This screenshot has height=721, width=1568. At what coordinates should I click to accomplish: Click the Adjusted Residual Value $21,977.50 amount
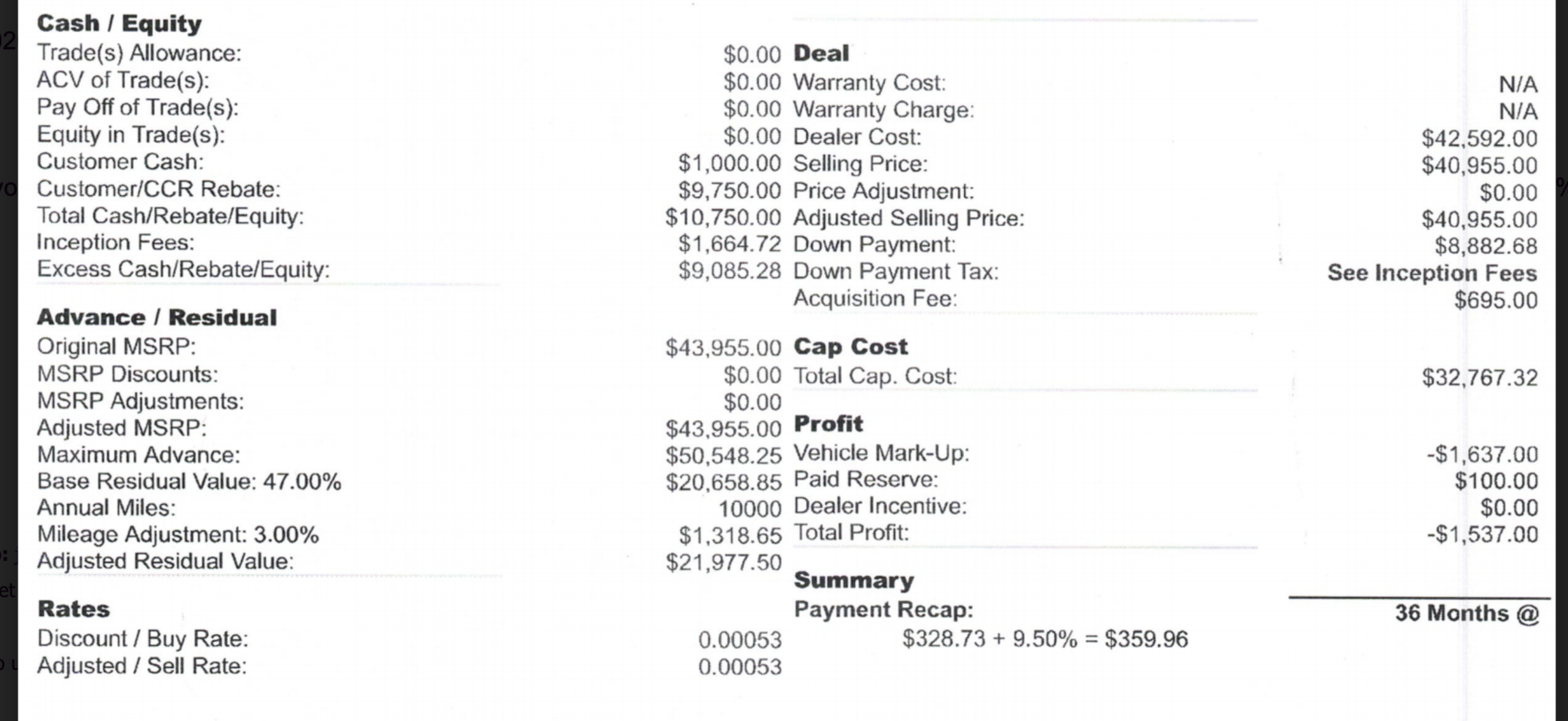[x=723, y=562]
